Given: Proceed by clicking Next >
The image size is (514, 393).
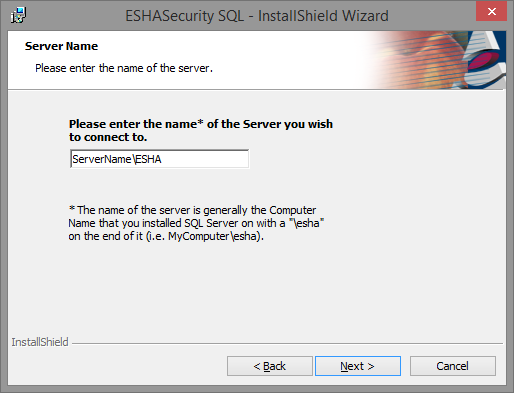Looking at the screenshot, I should (x=358, y=366).
